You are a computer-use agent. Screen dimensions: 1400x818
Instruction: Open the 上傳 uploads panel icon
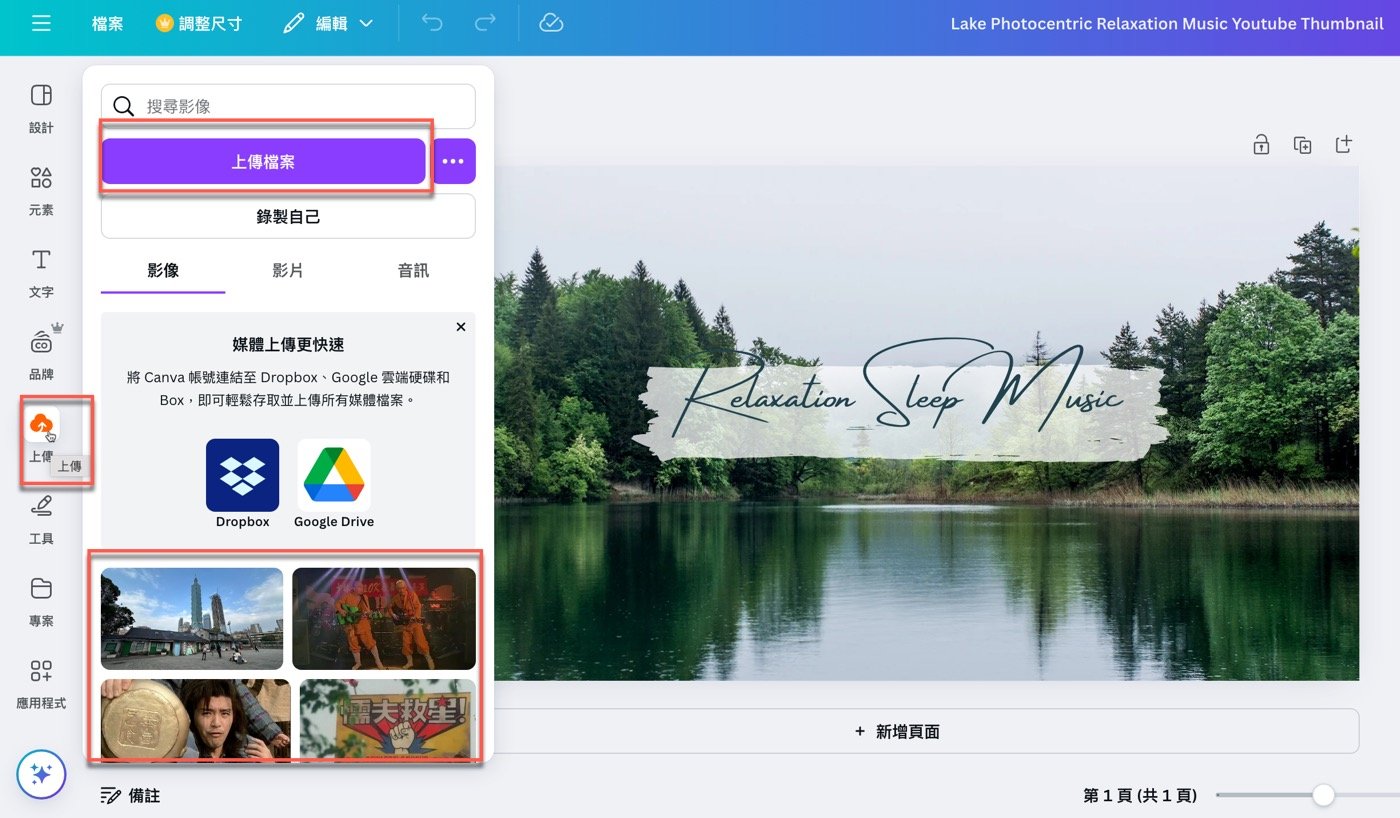[42, 425]
